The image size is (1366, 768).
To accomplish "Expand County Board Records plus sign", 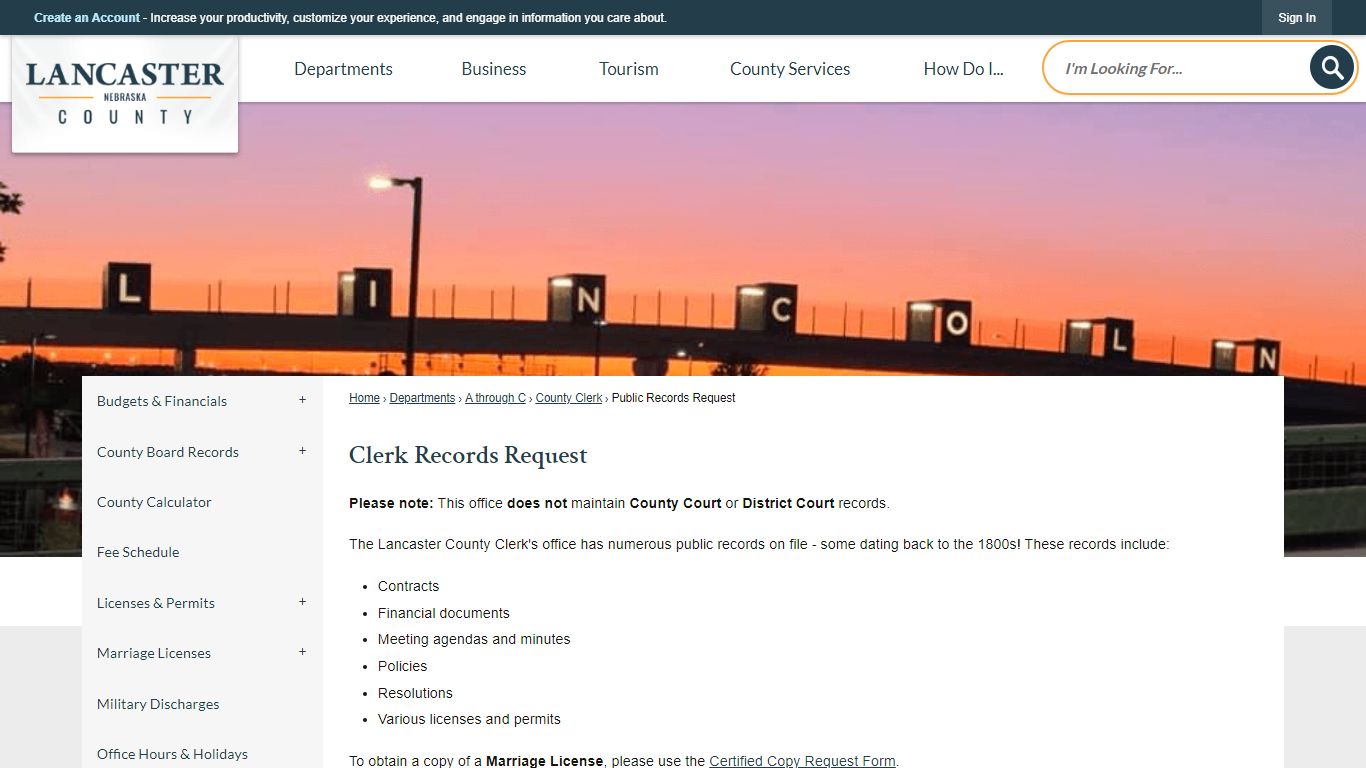I will (302, 451).
